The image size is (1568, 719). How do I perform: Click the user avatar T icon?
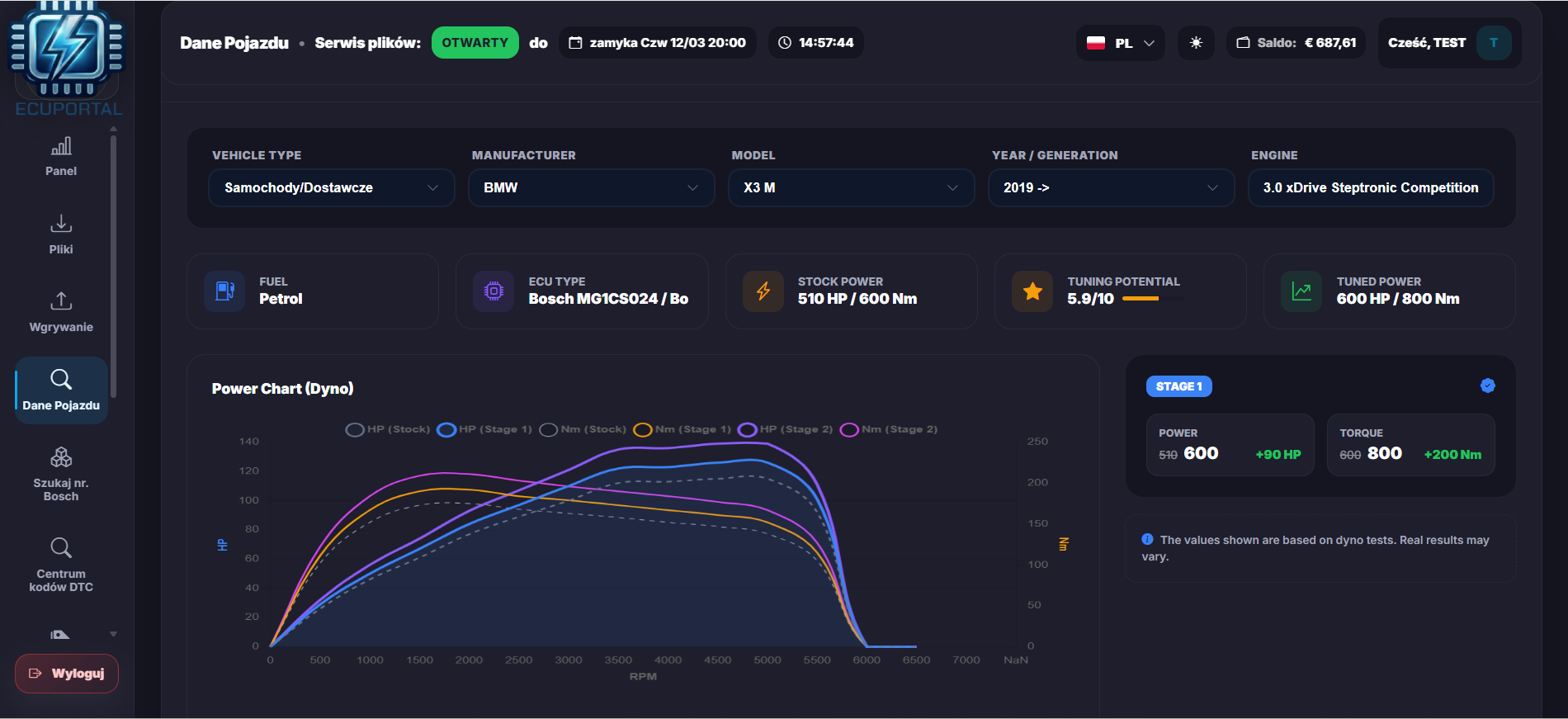1493,43
